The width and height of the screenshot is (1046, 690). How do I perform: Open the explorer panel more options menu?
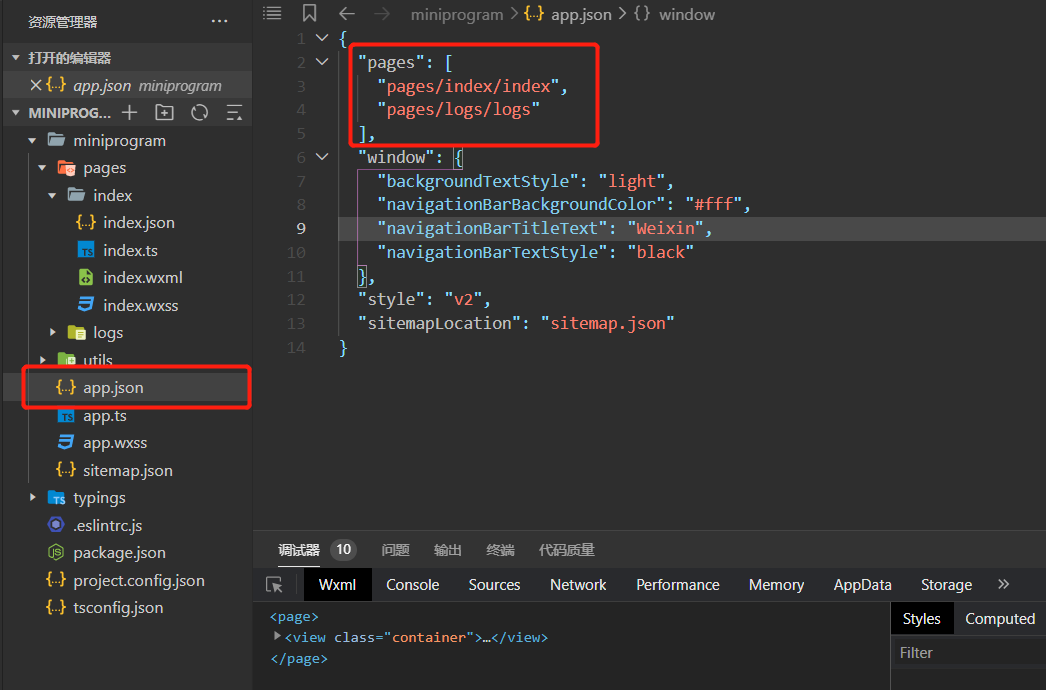(219, 21)
